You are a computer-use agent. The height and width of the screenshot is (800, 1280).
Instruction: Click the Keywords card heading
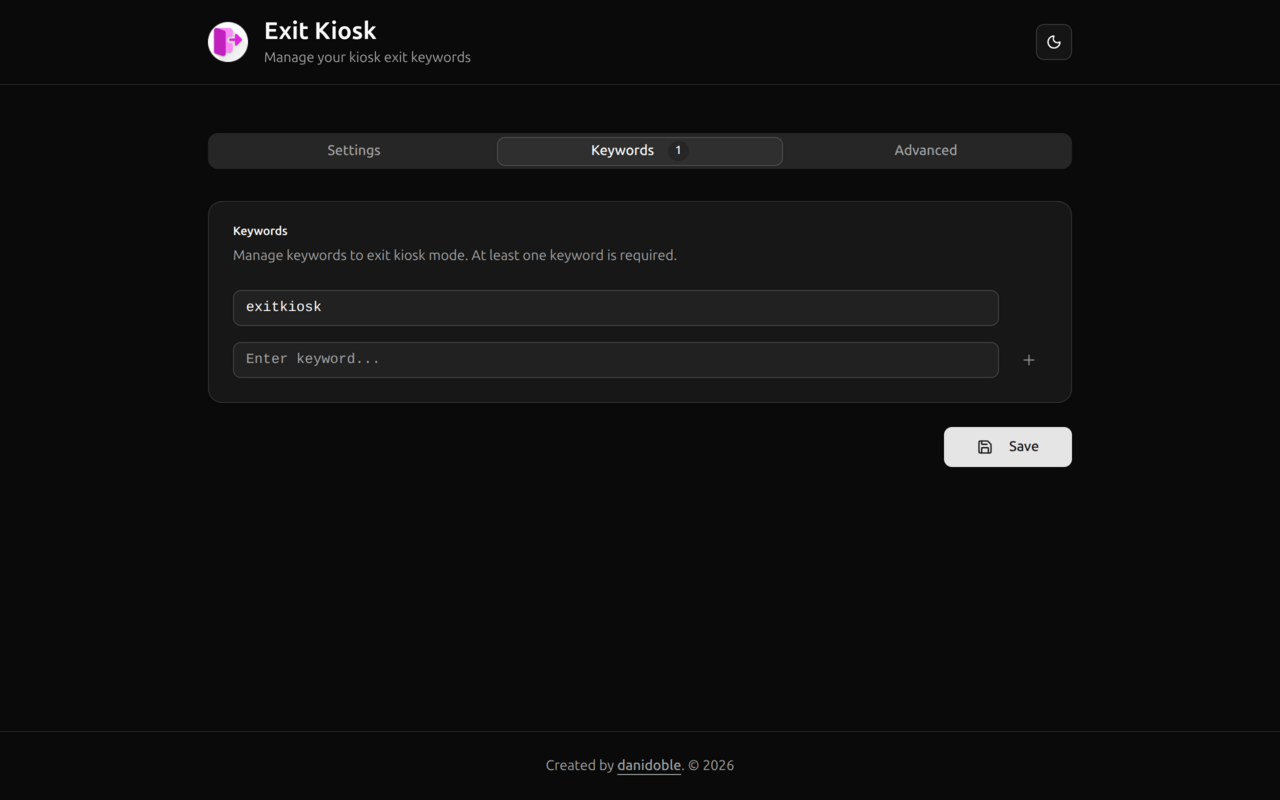(260, 231)
